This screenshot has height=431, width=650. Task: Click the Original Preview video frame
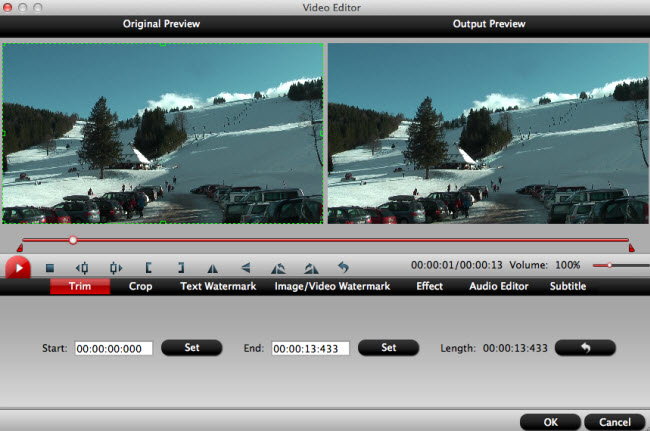point(162,133)
